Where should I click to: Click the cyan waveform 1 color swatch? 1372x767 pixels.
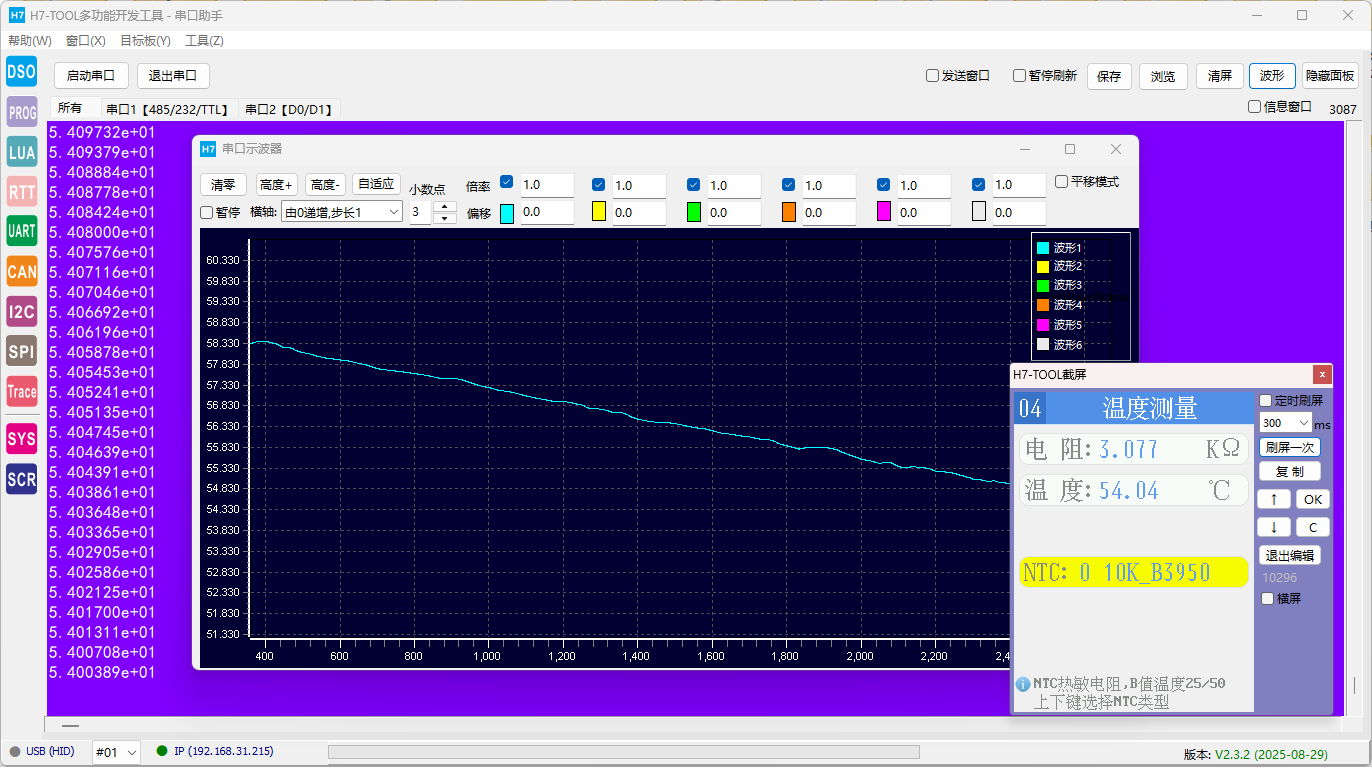pos(507,213)
